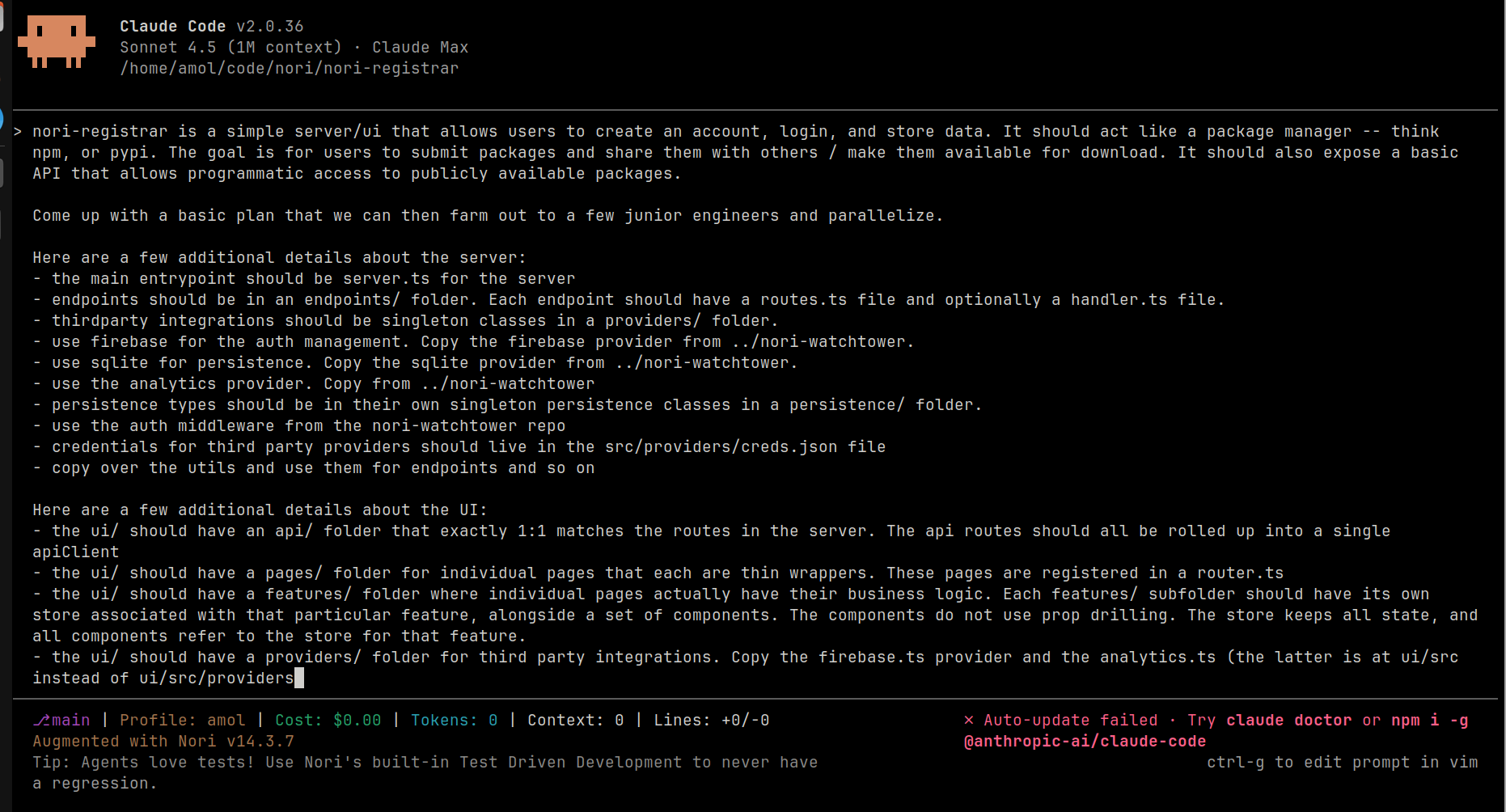Click the prompt chevron at input start
Screen dimensions: 1506x812
point(18,132)
